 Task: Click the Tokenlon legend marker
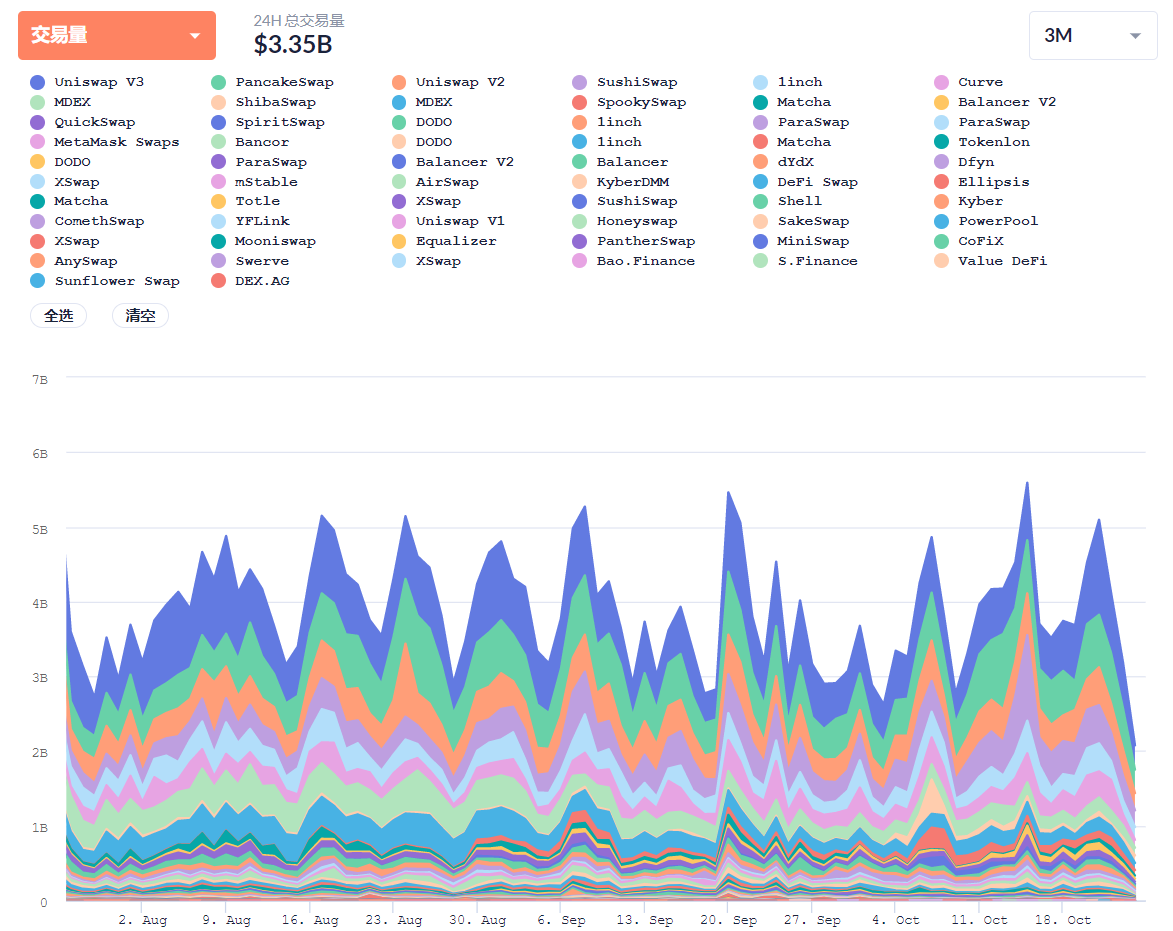[x=941, y=142]
